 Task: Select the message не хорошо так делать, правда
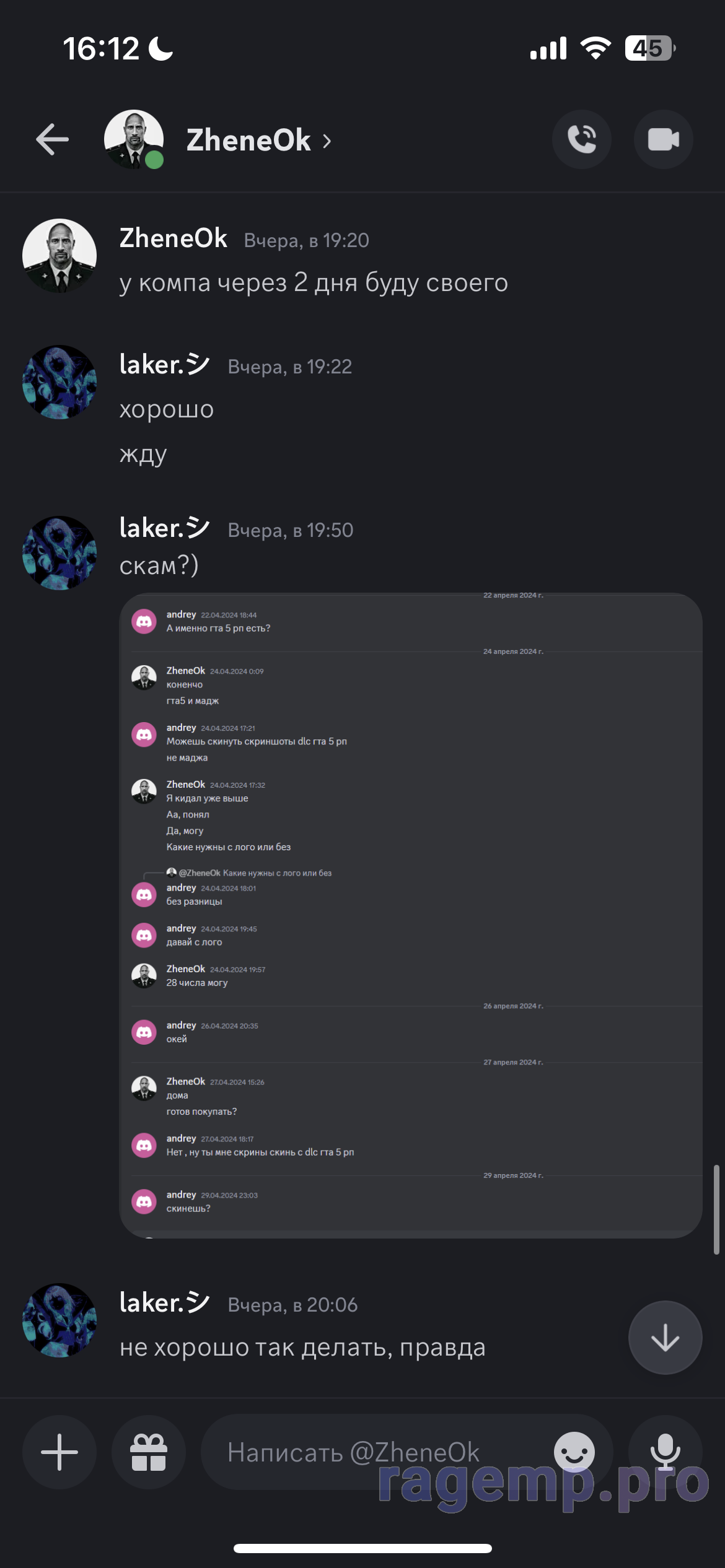pos(302,1348)
